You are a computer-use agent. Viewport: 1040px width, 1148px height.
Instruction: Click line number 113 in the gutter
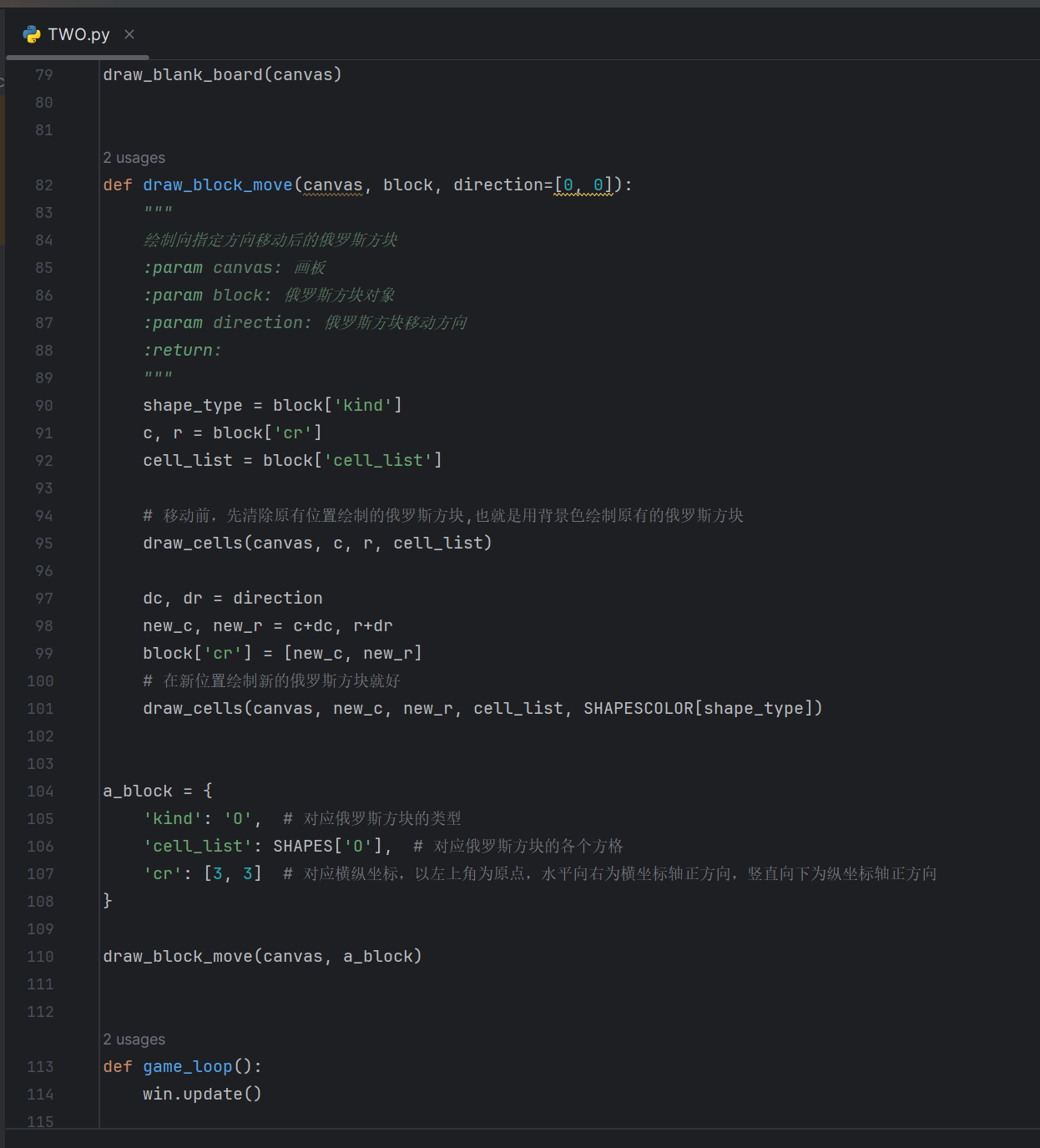pyautogui.click(x=40, y=1067)
